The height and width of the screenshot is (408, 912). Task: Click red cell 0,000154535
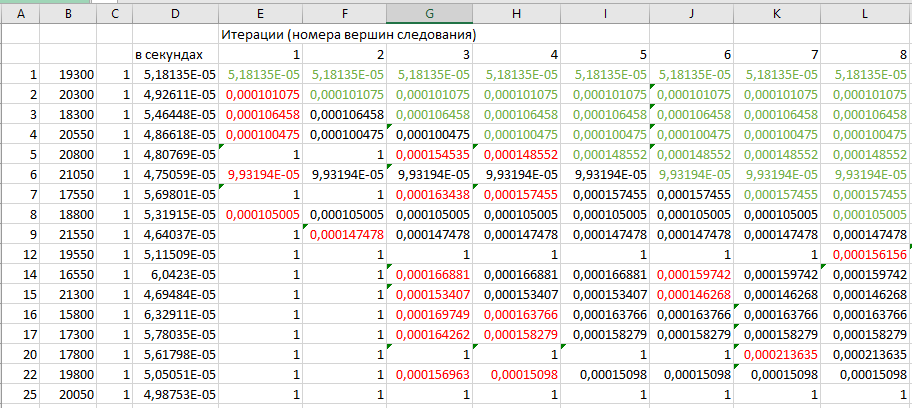429,154
